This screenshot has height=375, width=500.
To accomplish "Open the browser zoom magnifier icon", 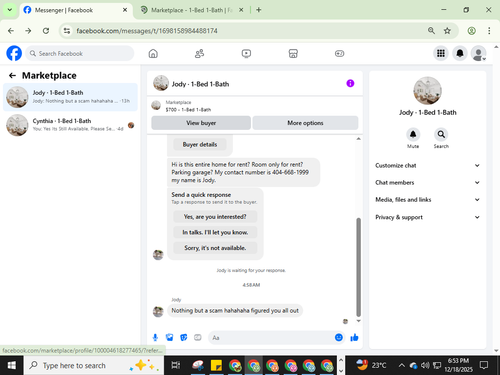I will (431, 31).
